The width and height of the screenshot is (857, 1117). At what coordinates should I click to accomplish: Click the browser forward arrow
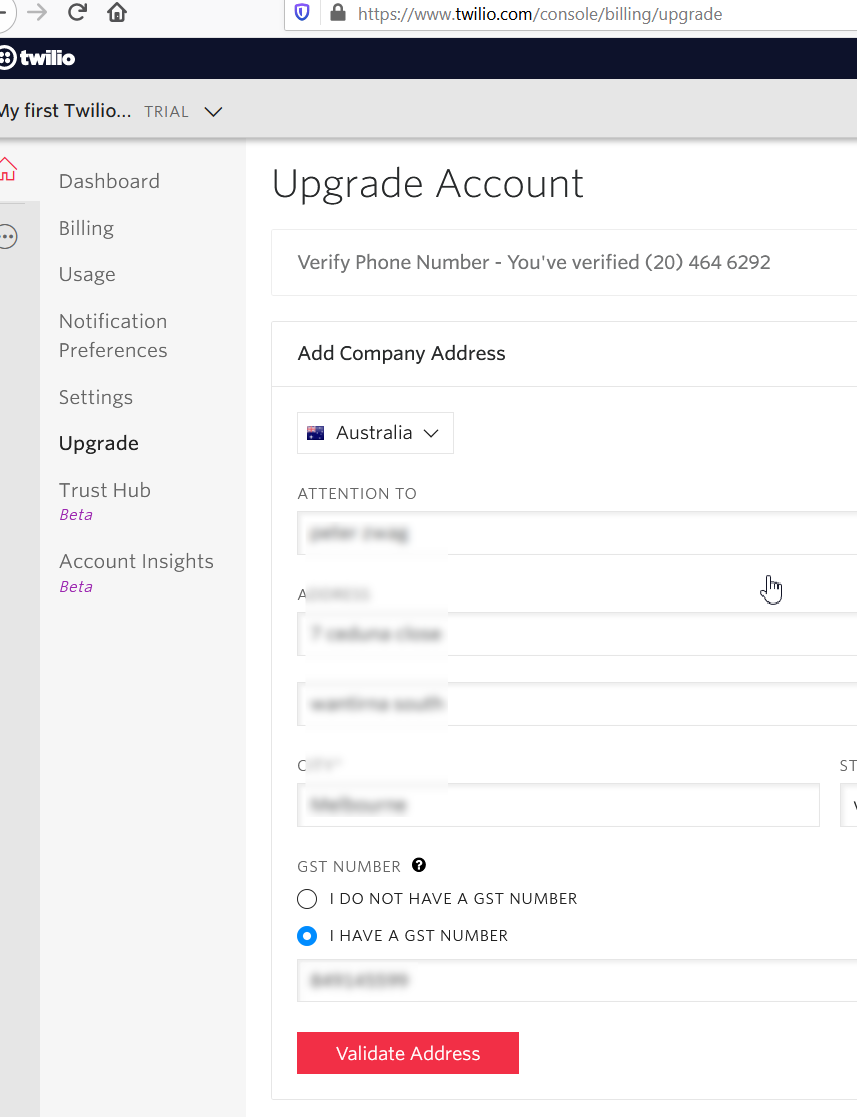(37, 13)
